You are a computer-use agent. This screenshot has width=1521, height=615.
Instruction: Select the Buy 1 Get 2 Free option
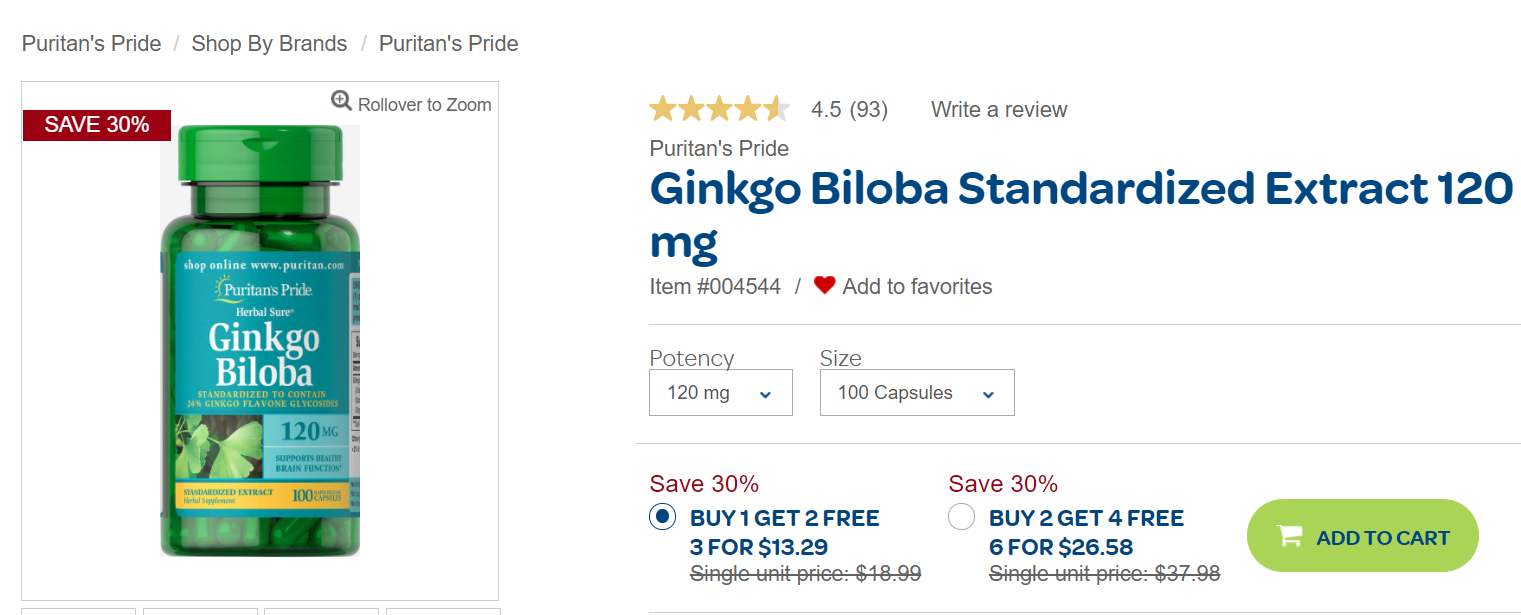point(662,517)
